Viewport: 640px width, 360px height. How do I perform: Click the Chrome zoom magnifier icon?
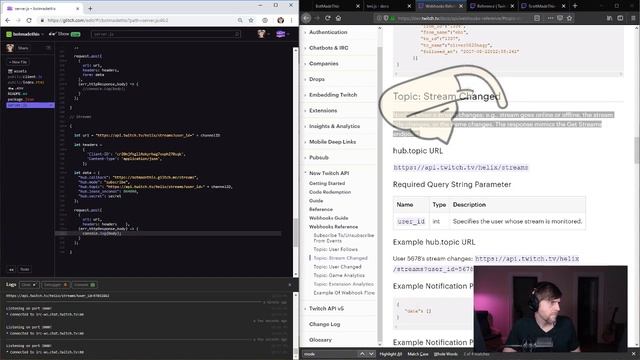(x=240, y=20)
